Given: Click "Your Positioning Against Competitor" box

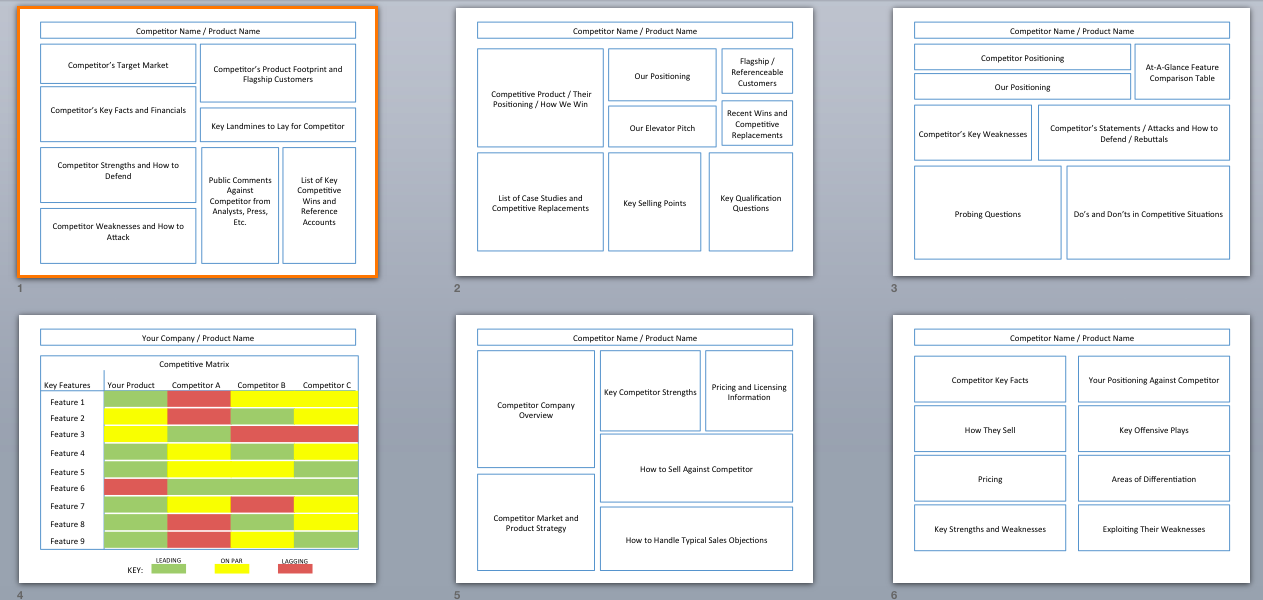Looking at the screenshot, I should tap(1154, 380).
